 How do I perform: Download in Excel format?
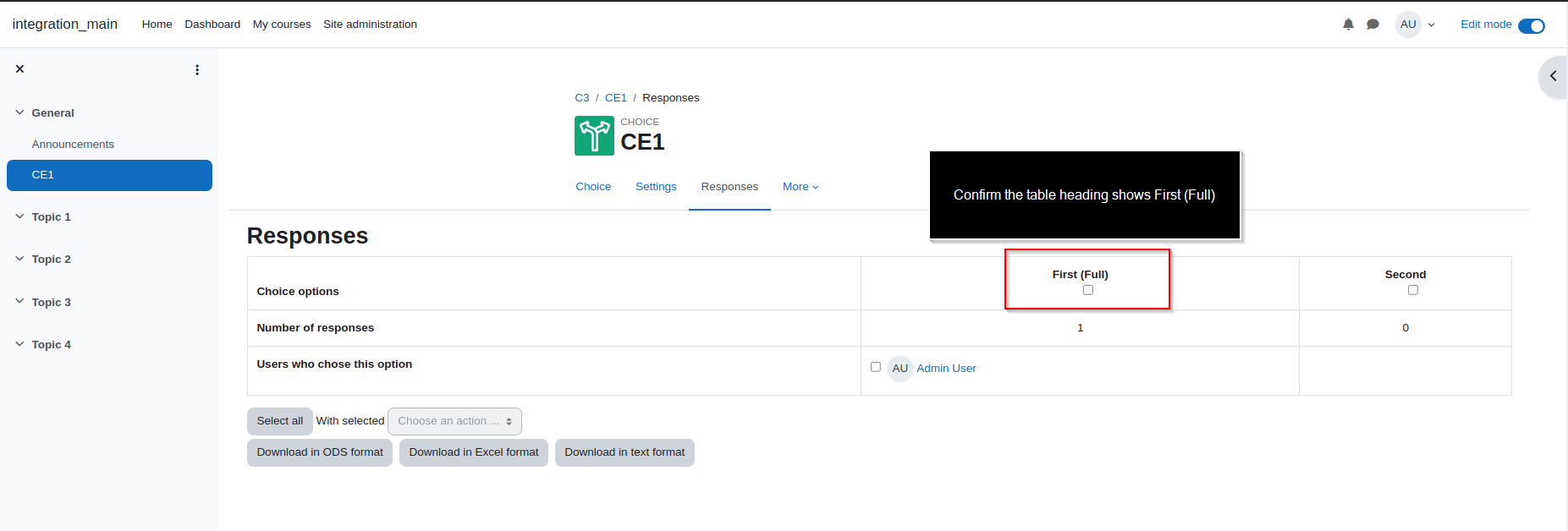pos(474,452)
